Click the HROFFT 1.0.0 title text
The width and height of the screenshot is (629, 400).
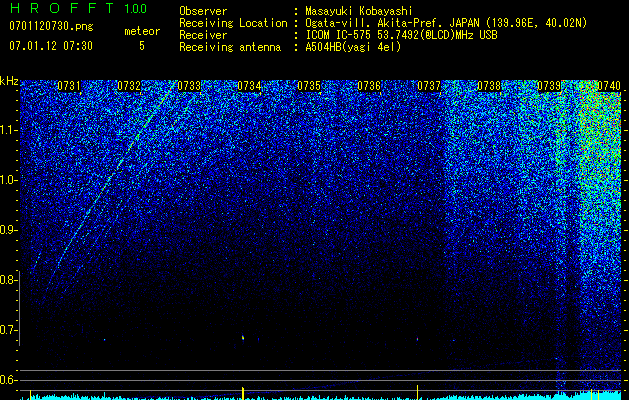[78, 8]
